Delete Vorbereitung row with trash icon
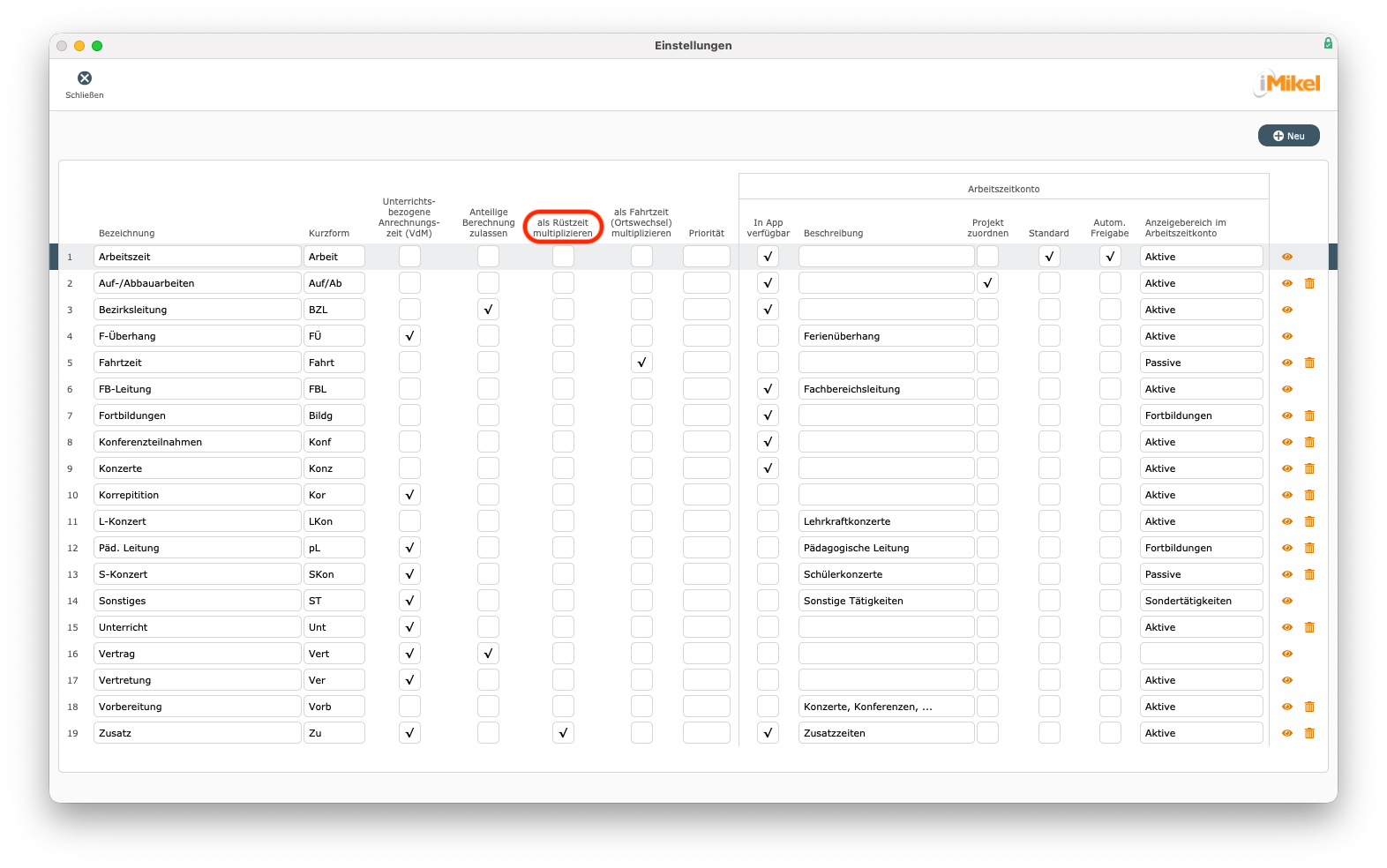Image resolution: width=1387 pixels, height=868 pixels. click(1309, 707)
